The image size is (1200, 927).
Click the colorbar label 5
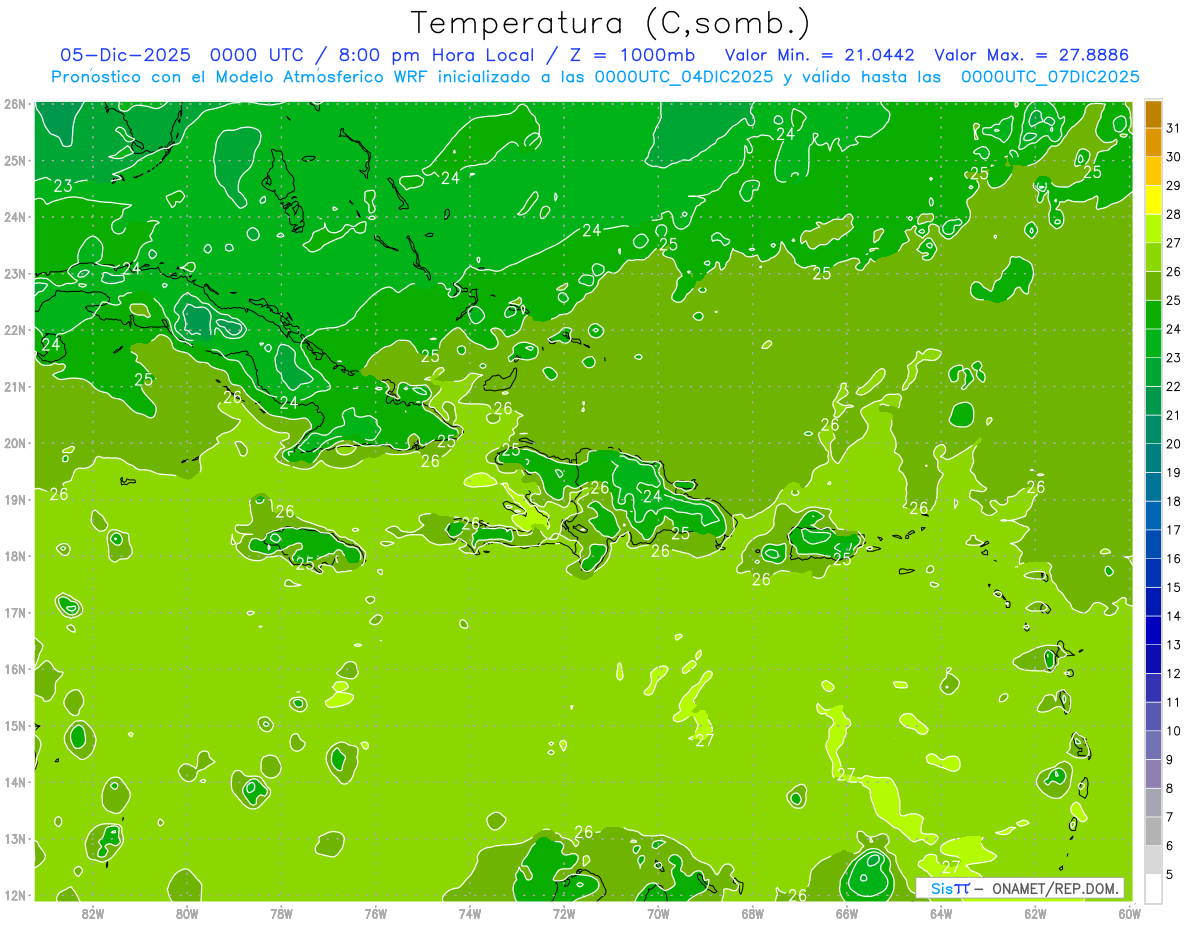point(1169,874)
